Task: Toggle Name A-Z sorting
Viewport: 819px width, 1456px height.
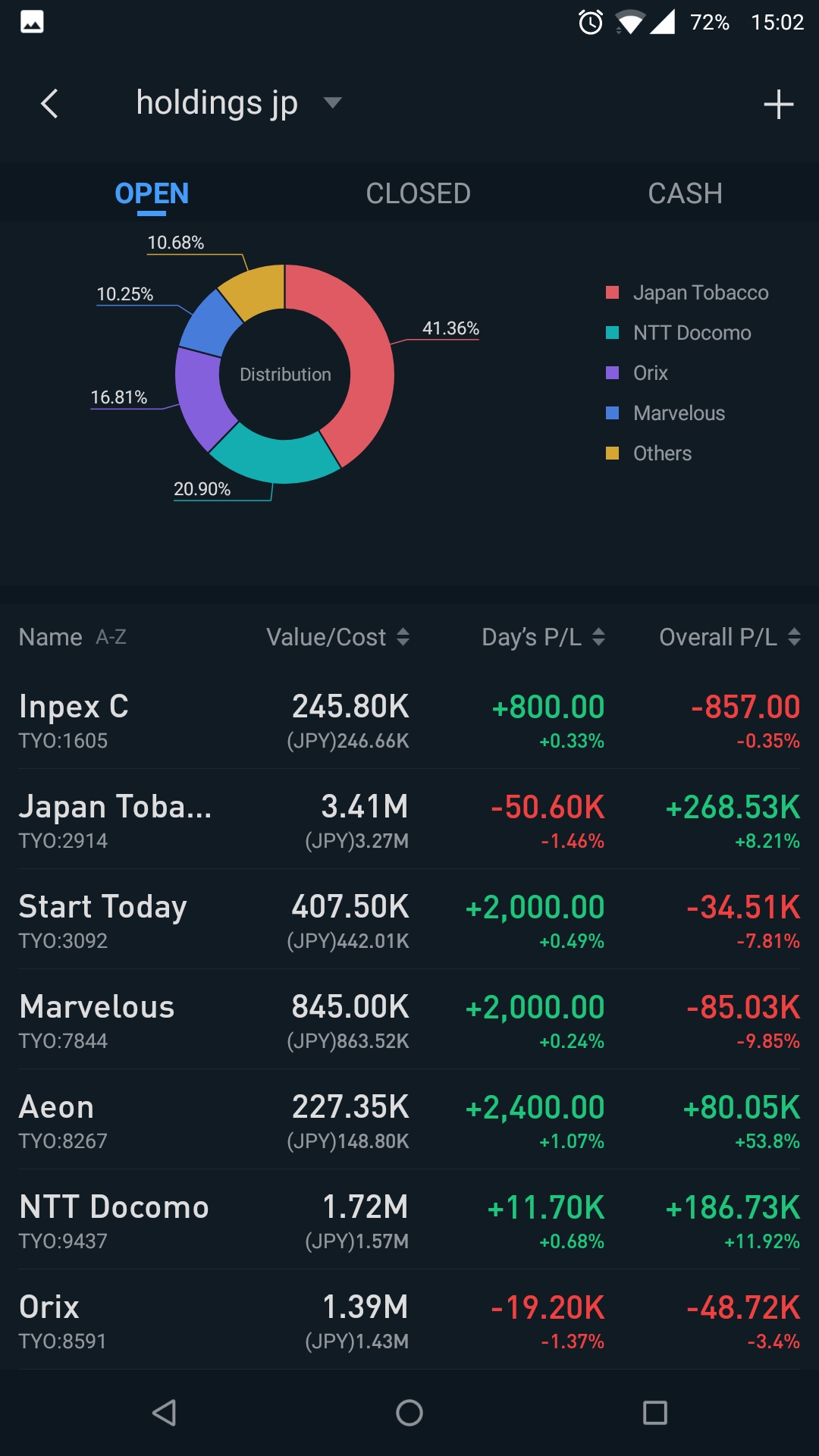Action: (x=73, y=637)
